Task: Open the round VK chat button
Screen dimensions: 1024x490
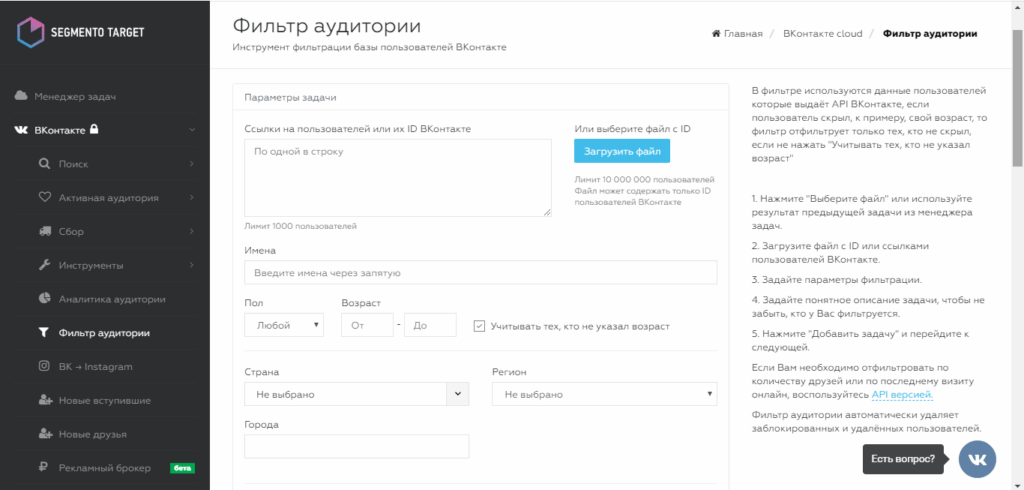Action: (977, 459)
